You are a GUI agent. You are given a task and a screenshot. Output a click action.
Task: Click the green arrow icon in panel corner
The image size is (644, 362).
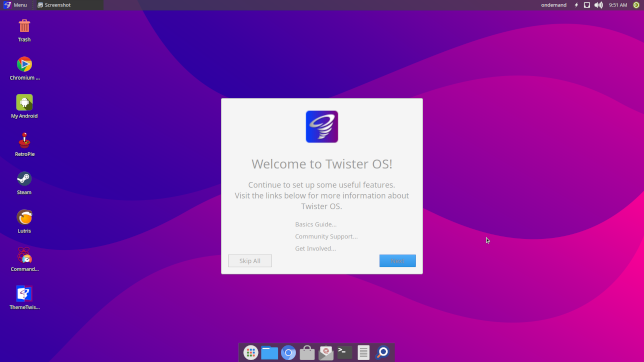pyautogui.click(x=636, y=5)
